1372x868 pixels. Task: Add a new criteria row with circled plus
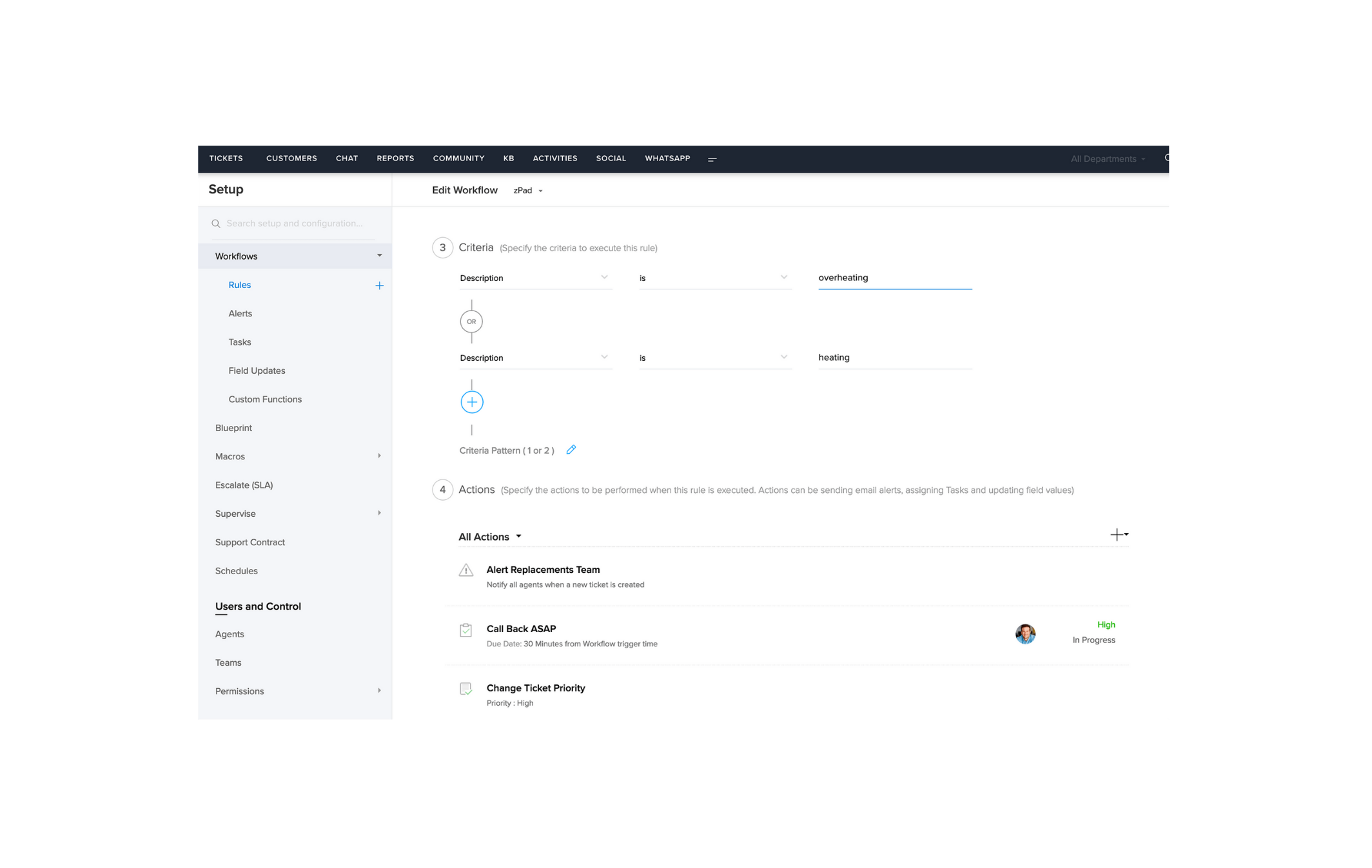point(472,402)
